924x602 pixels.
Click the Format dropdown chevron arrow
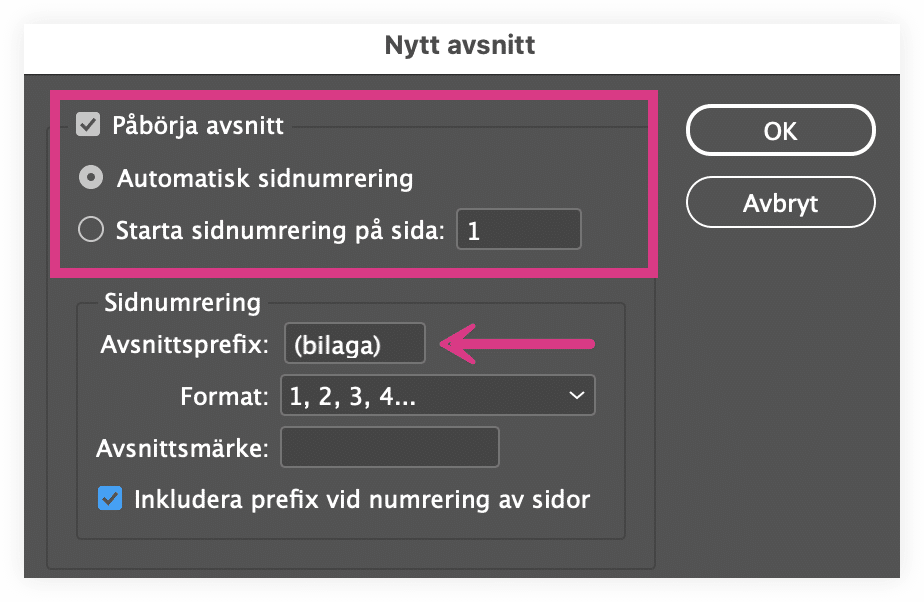pos(577,396)
